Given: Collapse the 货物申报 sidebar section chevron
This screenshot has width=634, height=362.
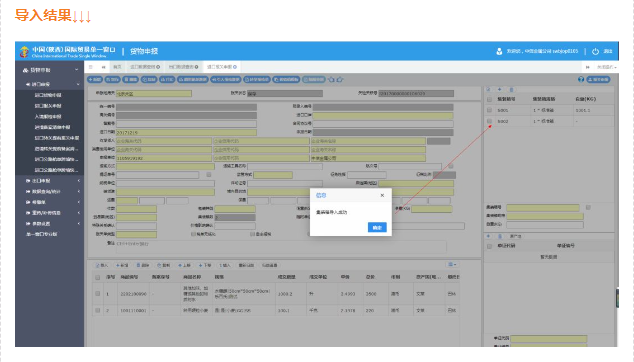Looking at the screenshot, I should (76, 70).
